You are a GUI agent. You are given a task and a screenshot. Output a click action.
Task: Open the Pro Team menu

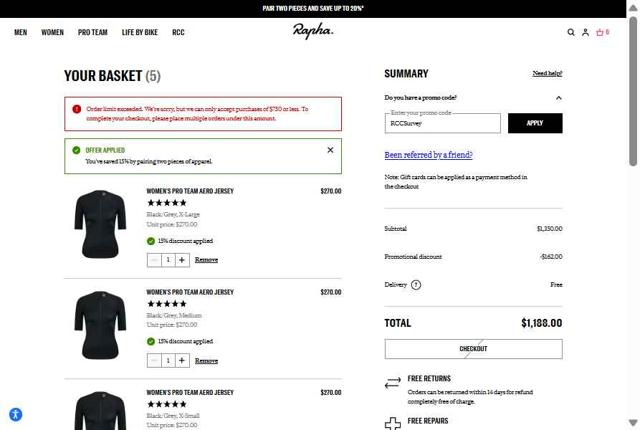click(x=92, y=32)
